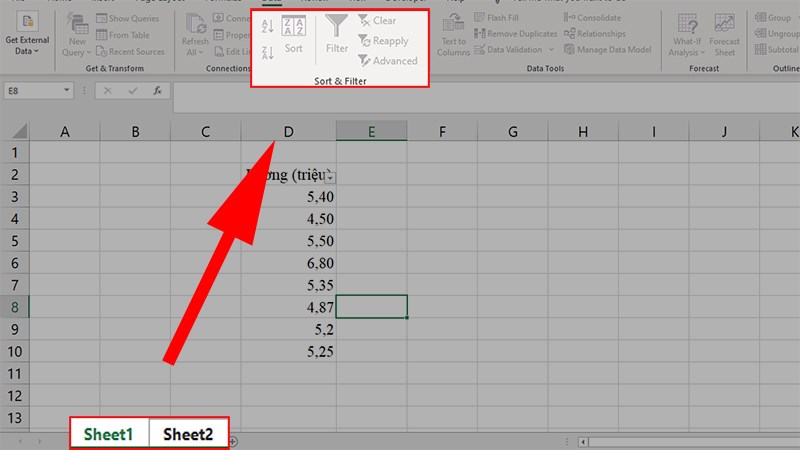Screen dimensions: 800x450
Task: Open the What-If Analysis dropdown
Action: coord(687,36)
